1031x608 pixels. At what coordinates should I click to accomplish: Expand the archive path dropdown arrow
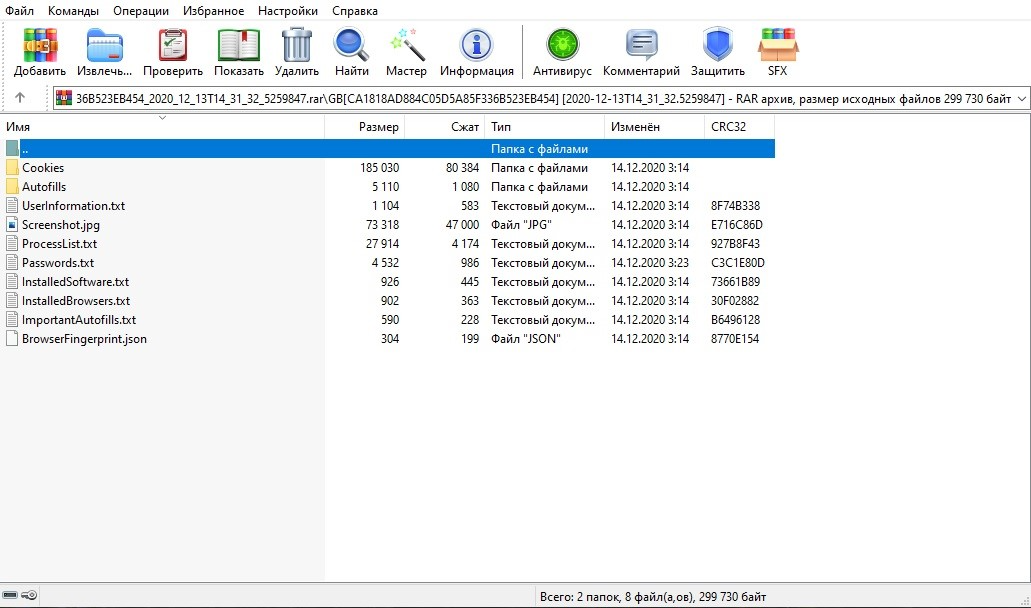pyautogui.click(x=1020, y=98)
